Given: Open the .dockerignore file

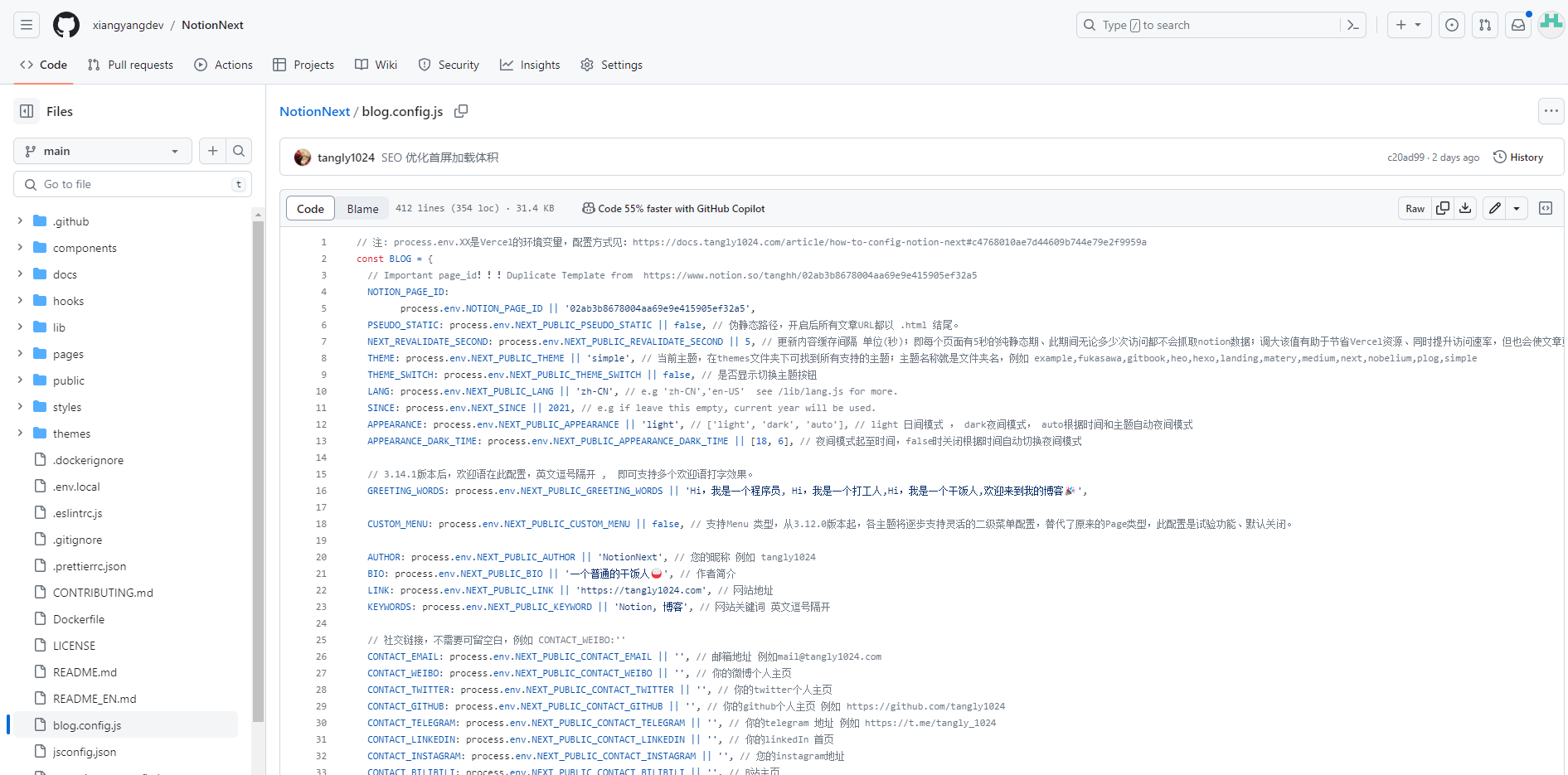Looking at the screenshot, I should pyautogui.click(x=88, y=460).
